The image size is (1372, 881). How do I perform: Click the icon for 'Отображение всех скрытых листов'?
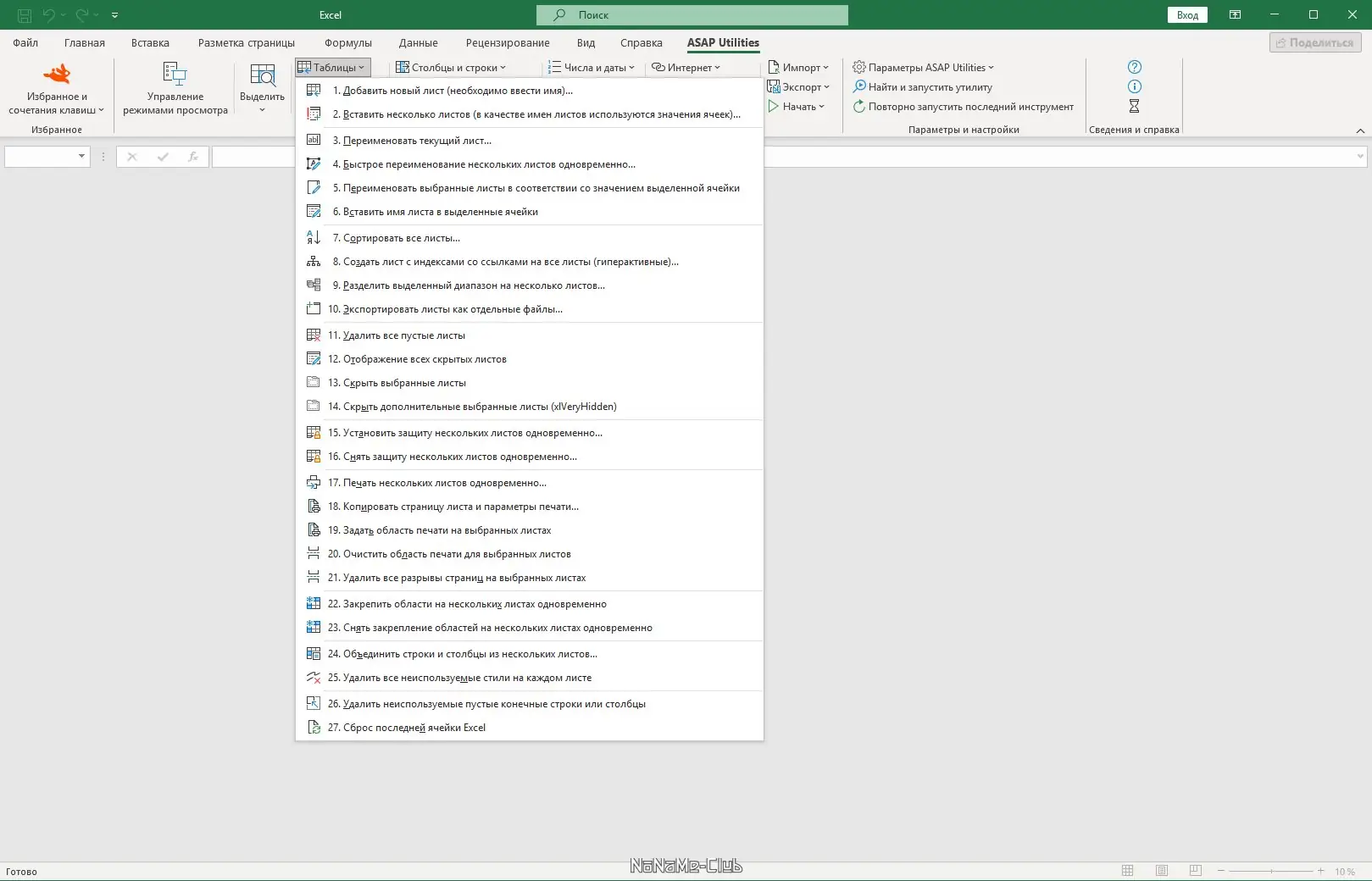coord(314,358)
